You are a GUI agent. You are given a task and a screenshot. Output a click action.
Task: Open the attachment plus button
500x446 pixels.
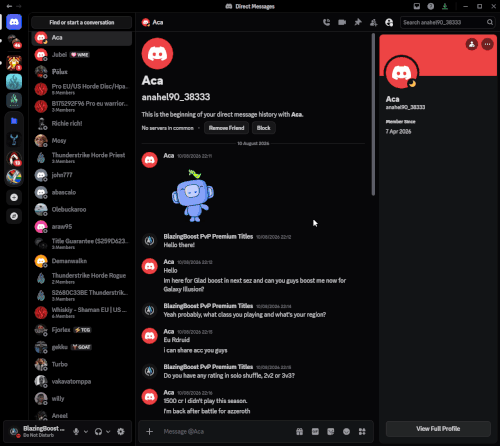point(150,431)
